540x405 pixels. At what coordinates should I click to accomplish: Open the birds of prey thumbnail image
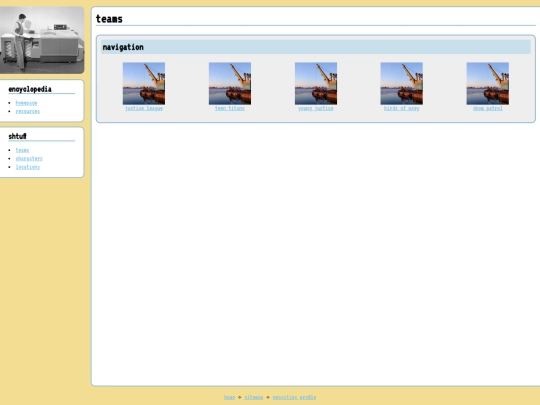(402, 84)
